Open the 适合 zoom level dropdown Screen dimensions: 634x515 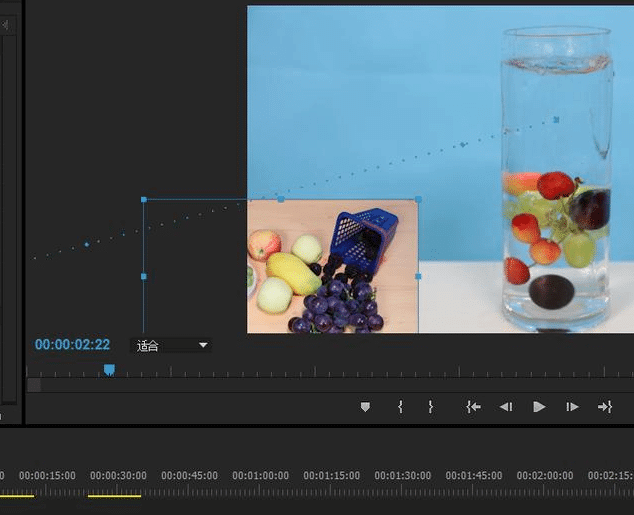point(170,345)
